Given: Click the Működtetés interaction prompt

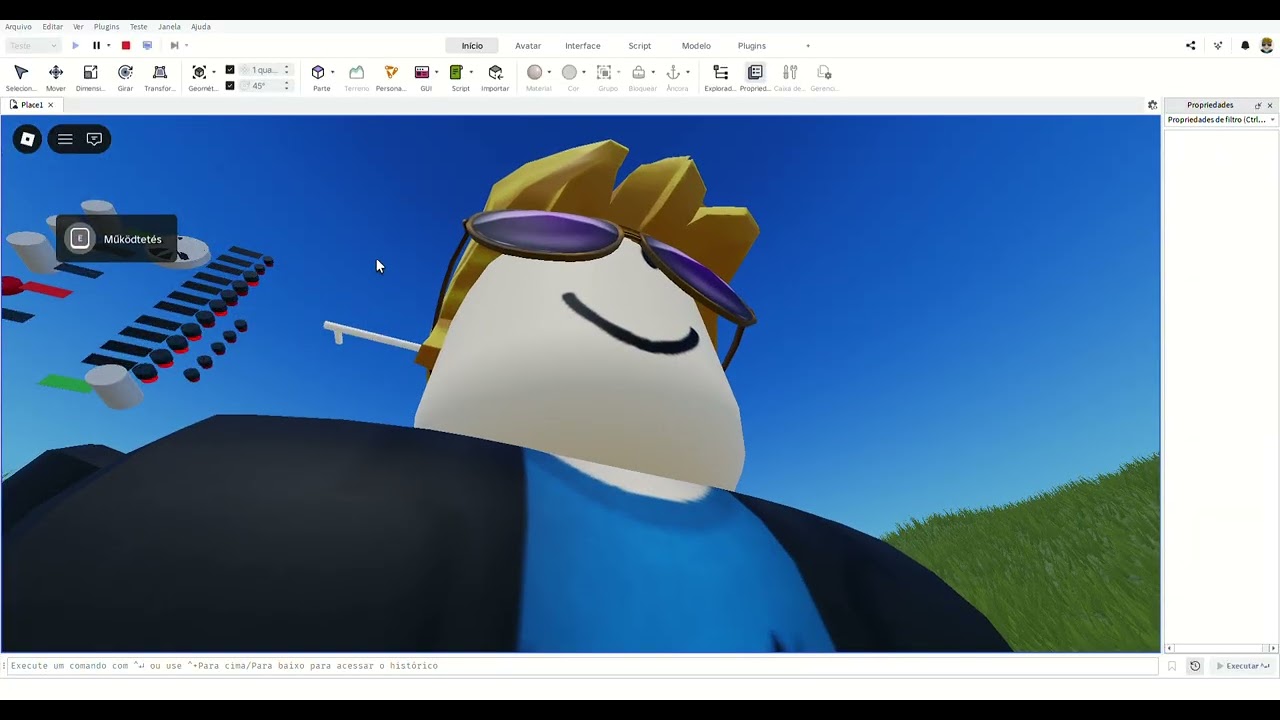Looking at the screenshot, I should (116, 239).
